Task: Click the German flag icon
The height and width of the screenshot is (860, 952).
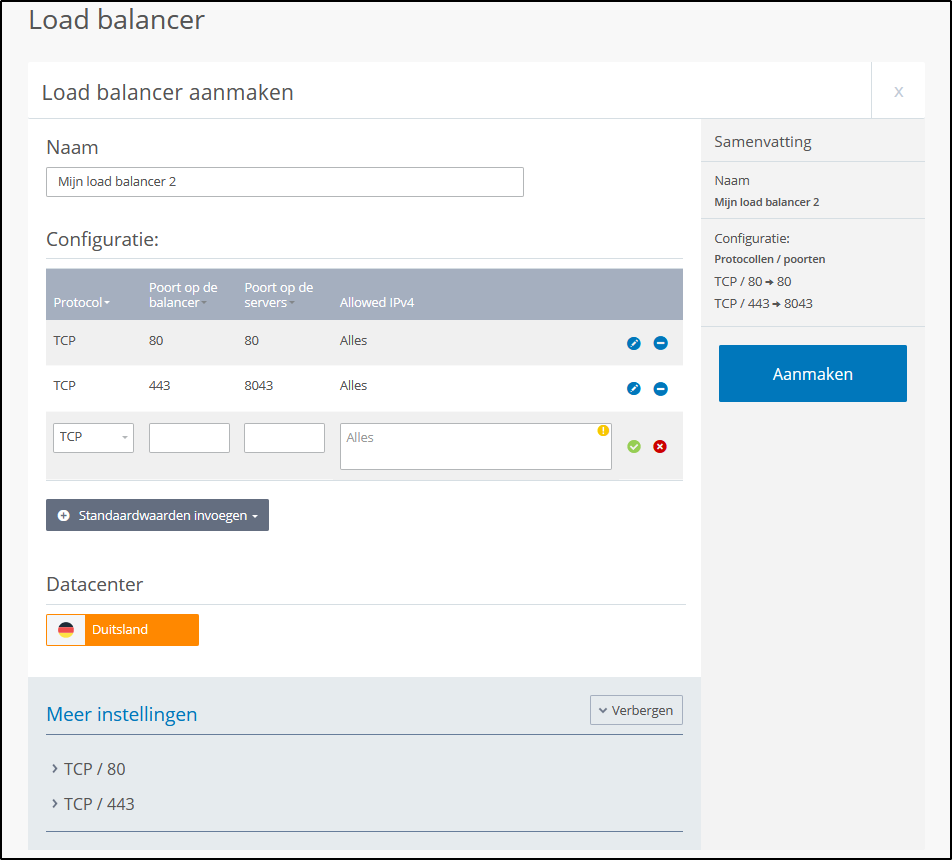Action: (66, 630)
